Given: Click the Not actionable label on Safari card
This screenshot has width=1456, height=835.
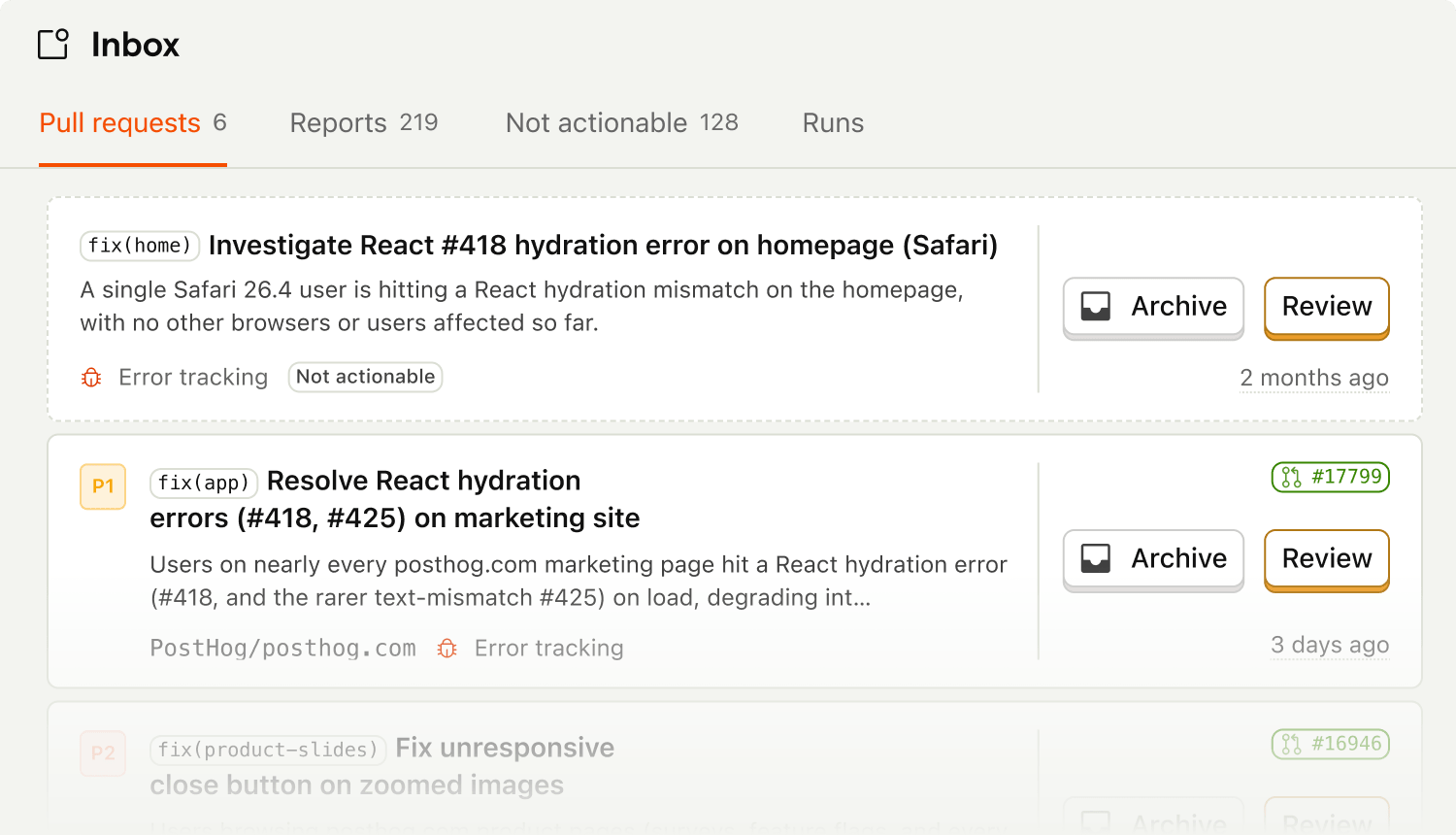Looking at the screenshot, I should pos(365,377).
